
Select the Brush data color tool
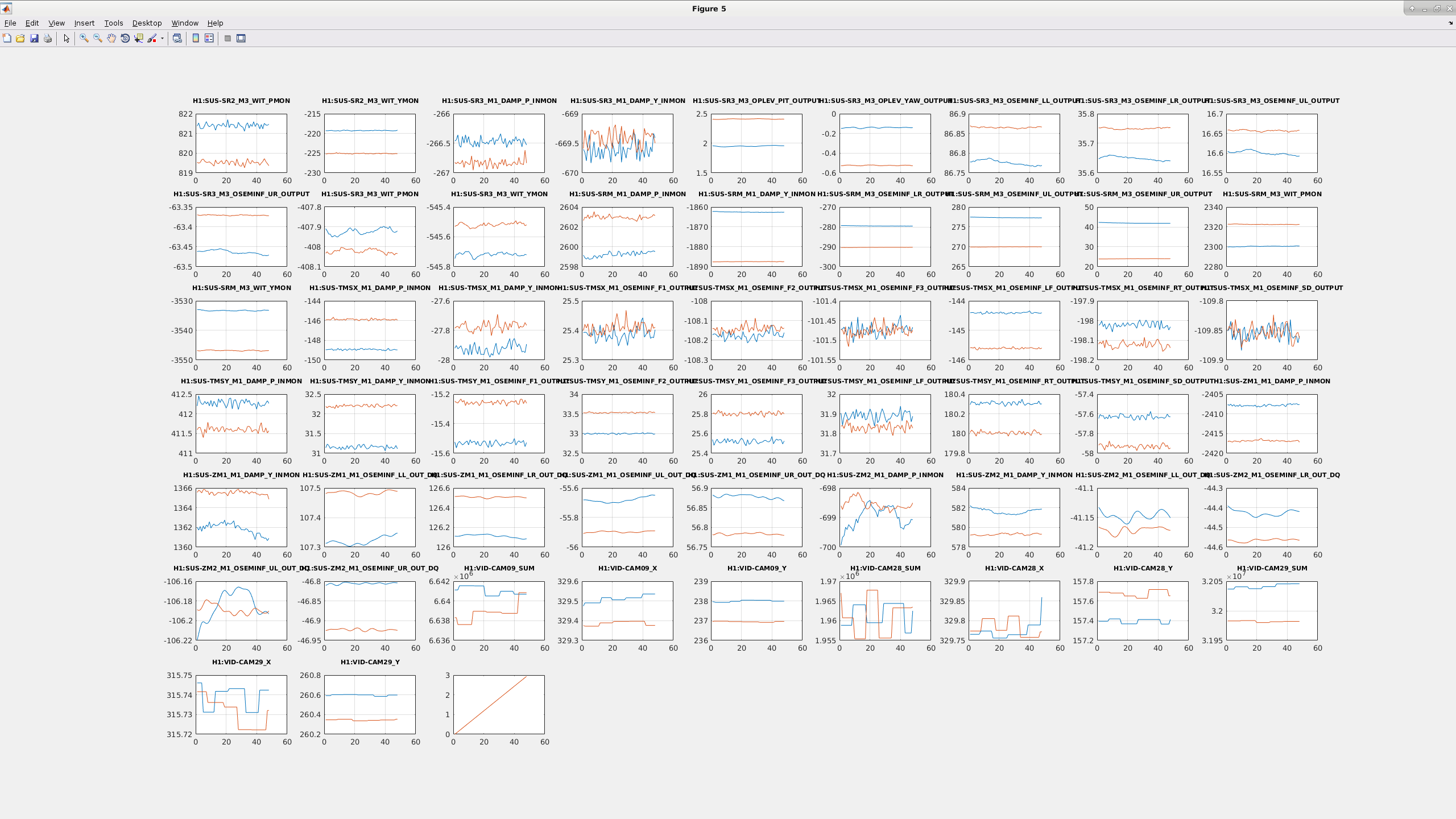click(152, 38)
